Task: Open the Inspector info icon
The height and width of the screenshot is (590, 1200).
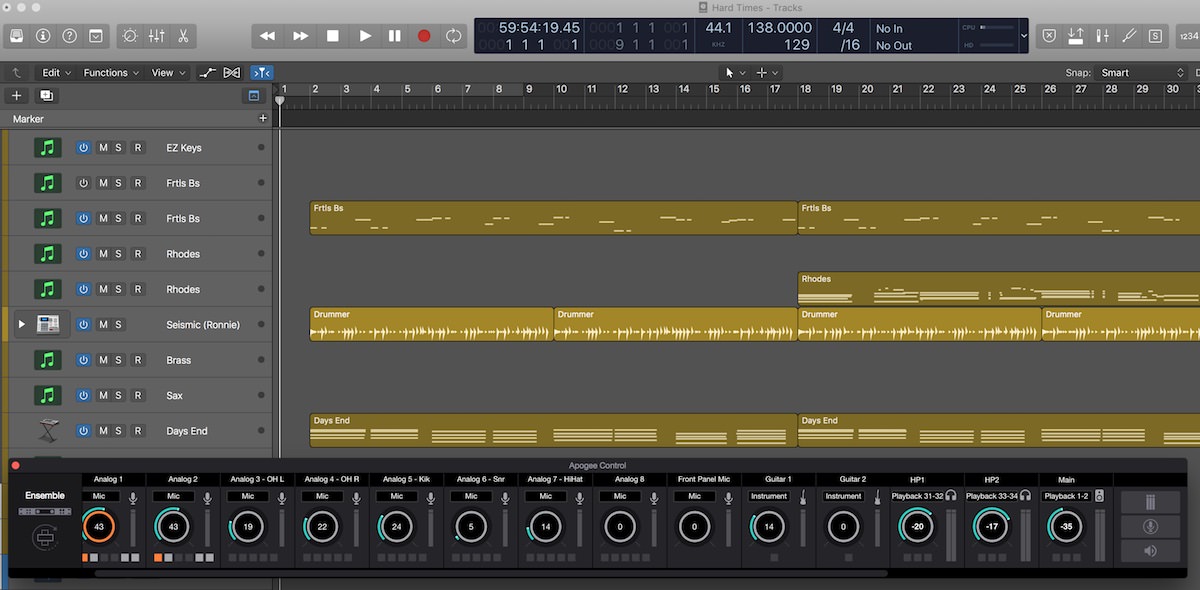Action: (43, 36)
